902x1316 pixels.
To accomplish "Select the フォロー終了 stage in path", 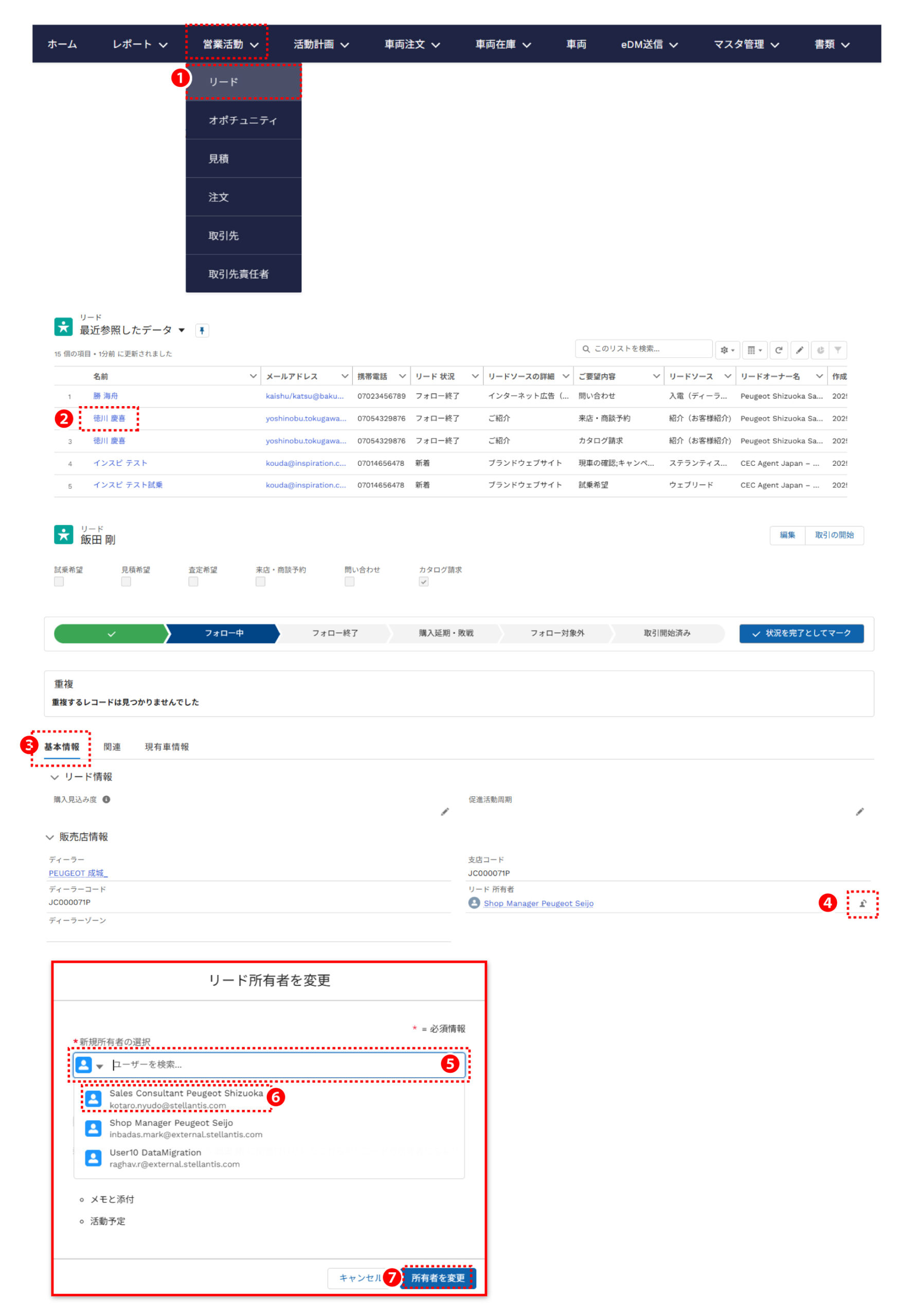I will [335, 633].
